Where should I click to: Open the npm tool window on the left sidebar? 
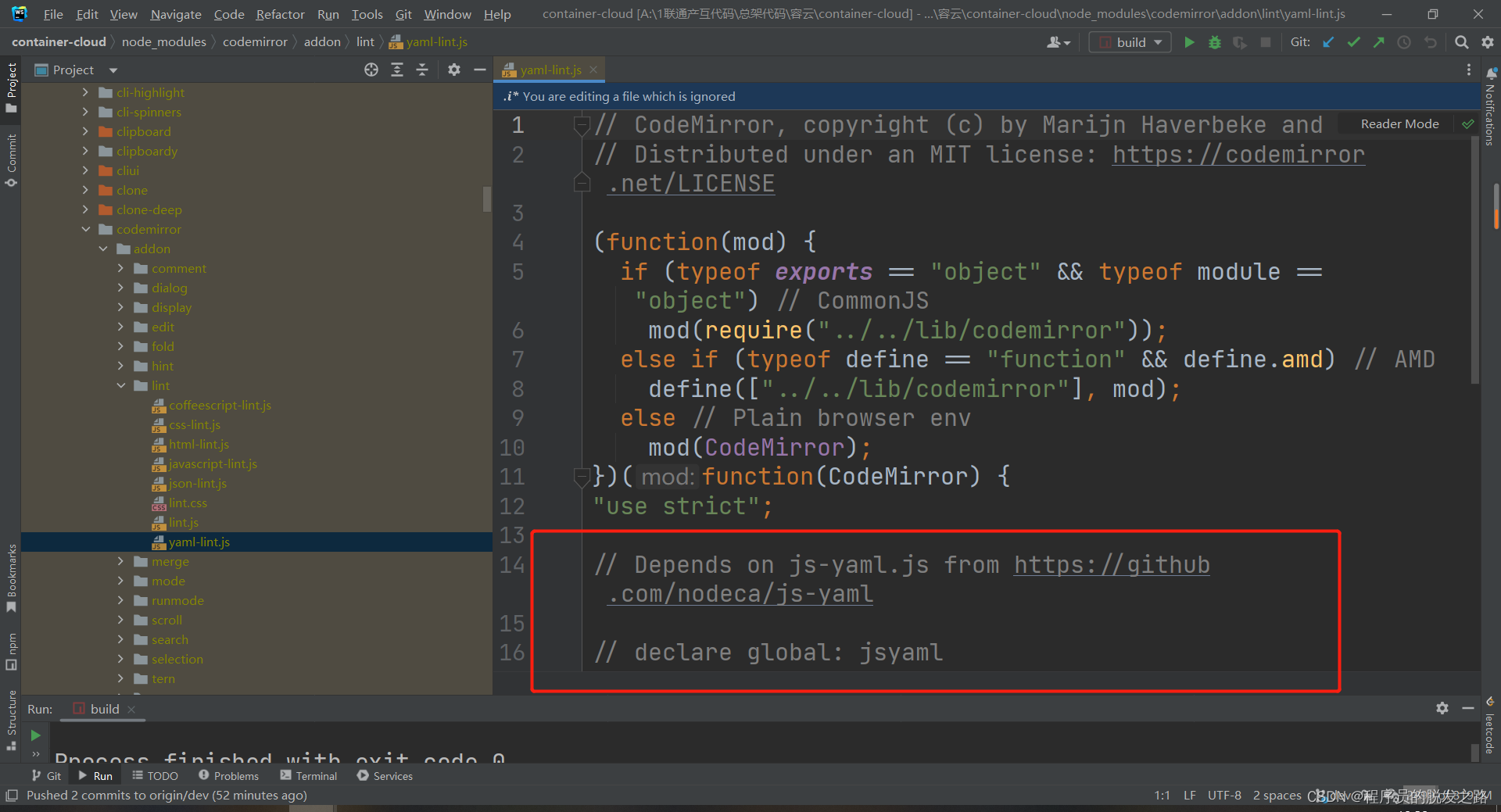[x=11, y=652]
